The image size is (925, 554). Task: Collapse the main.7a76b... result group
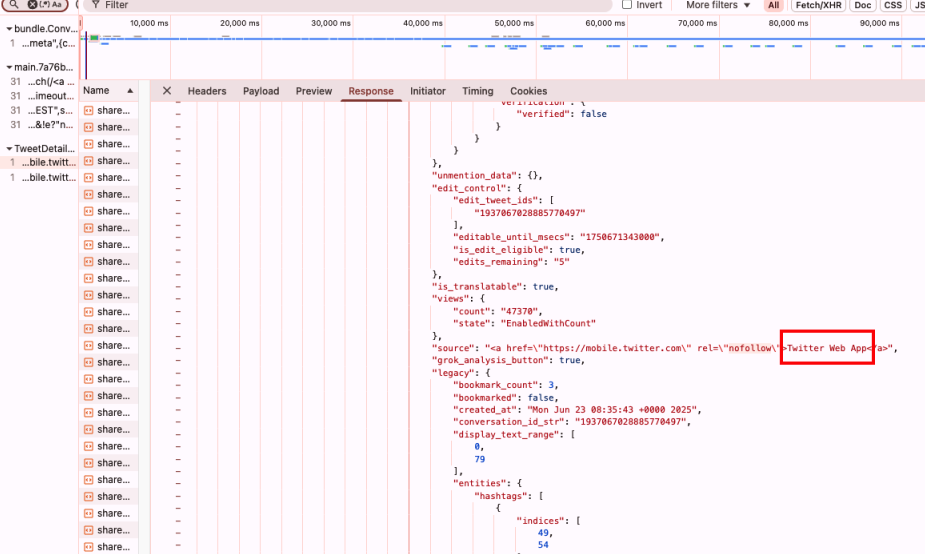pyautogui.click(x=9, y=67)
